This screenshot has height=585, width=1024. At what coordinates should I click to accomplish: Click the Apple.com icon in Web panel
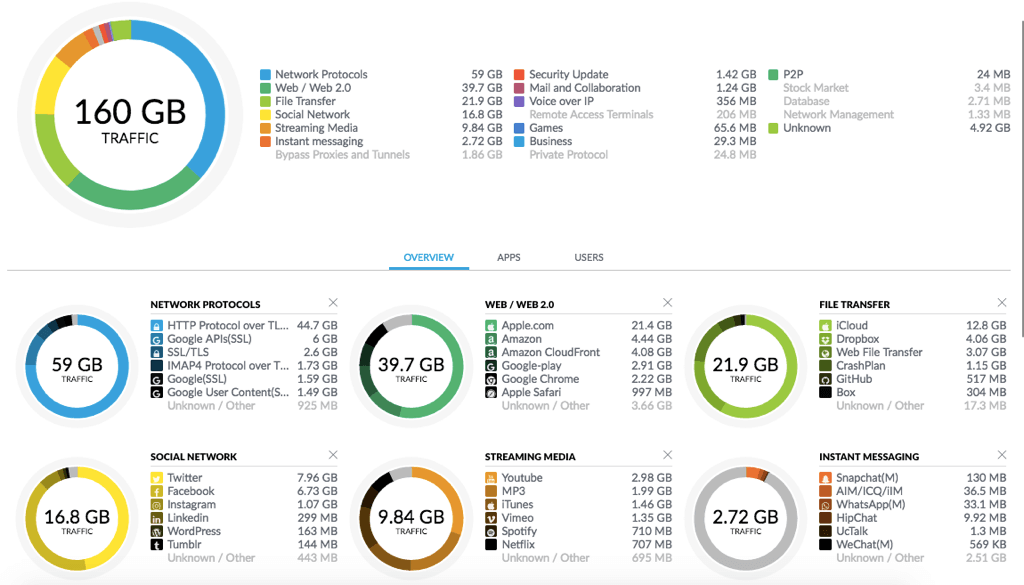pos(491,326)
